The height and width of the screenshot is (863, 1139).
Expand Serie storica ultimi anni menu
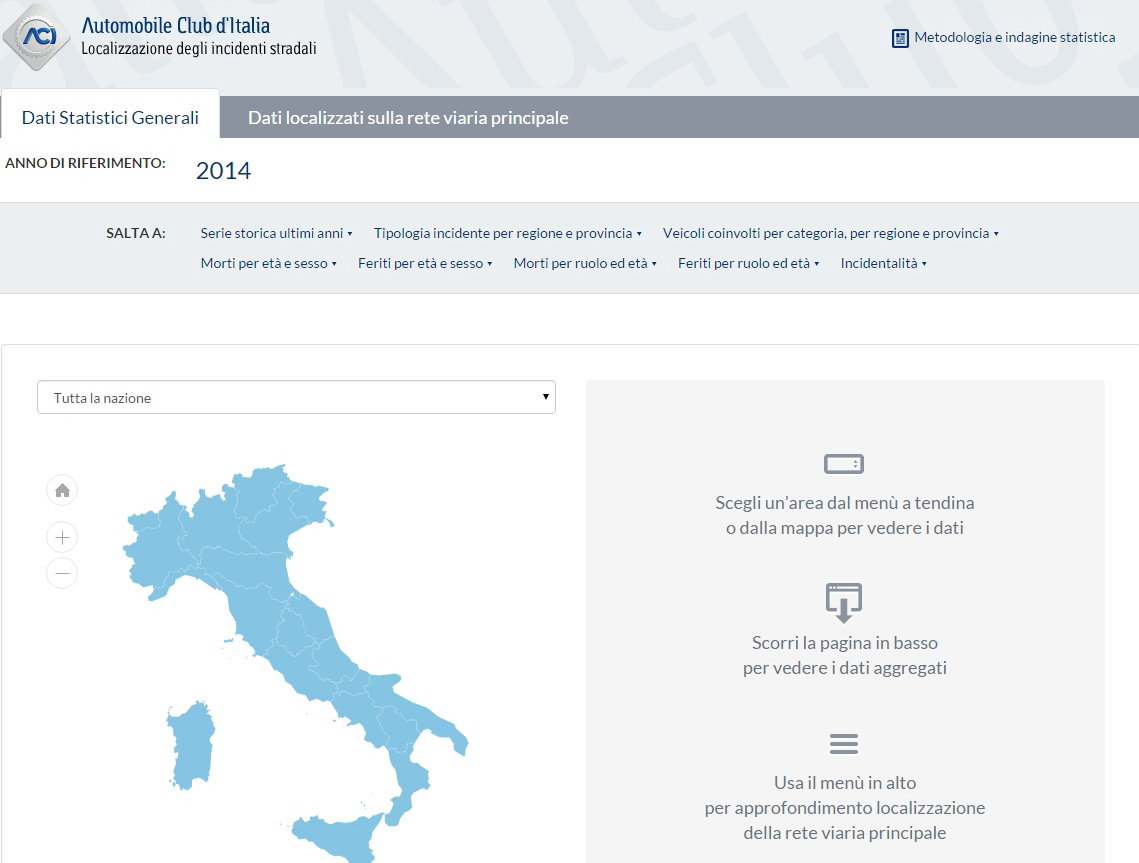click(x=276, y=233)
